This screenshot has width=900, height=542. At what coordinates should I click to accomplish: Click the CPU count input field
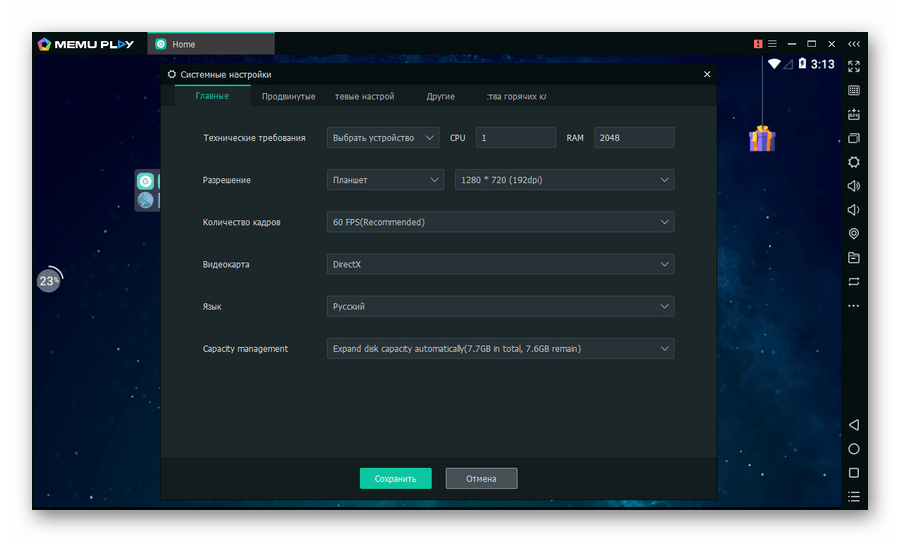coord(515,138)
